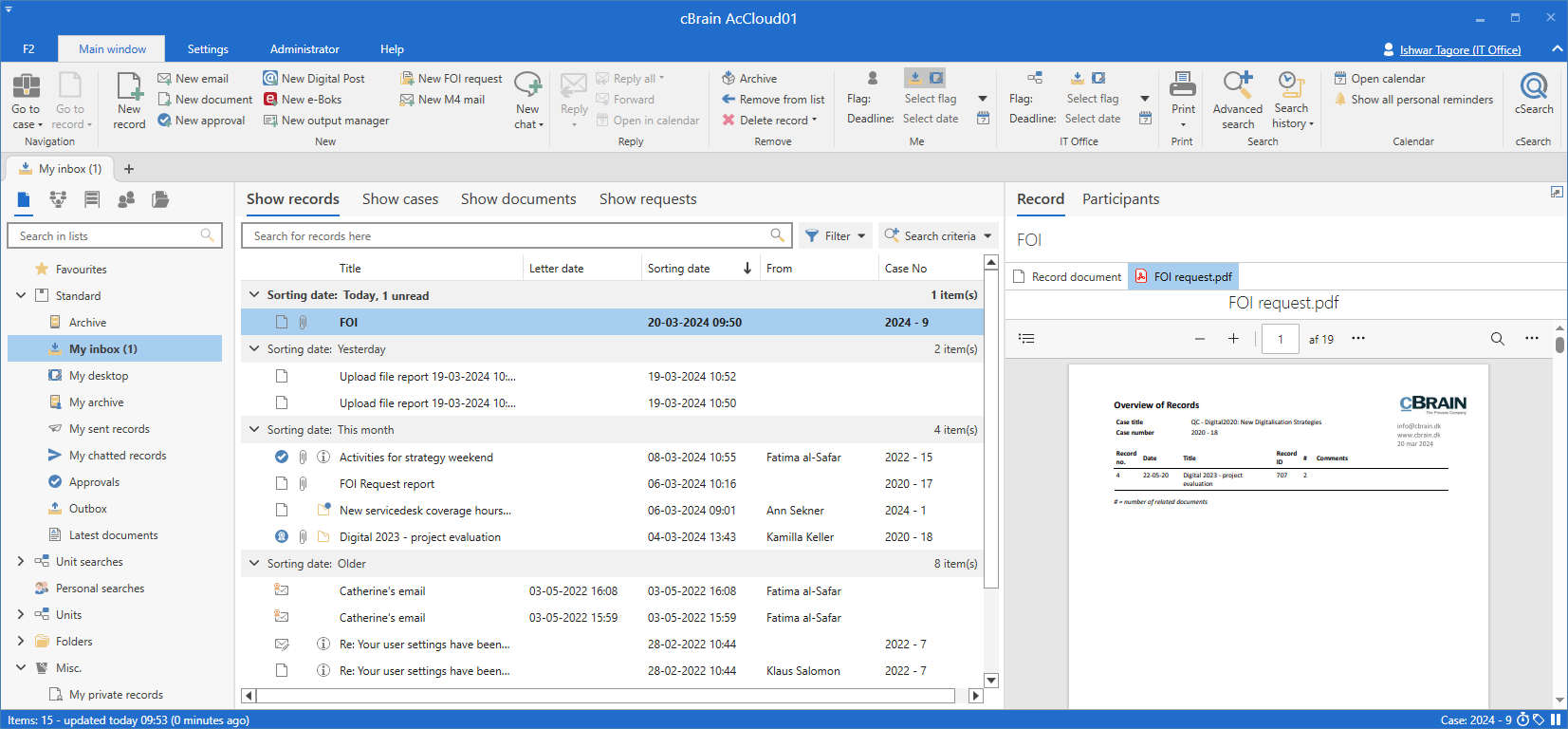Click the Go to case icon
This screenshot has width=1568, height=729.
tap(26, 86)
